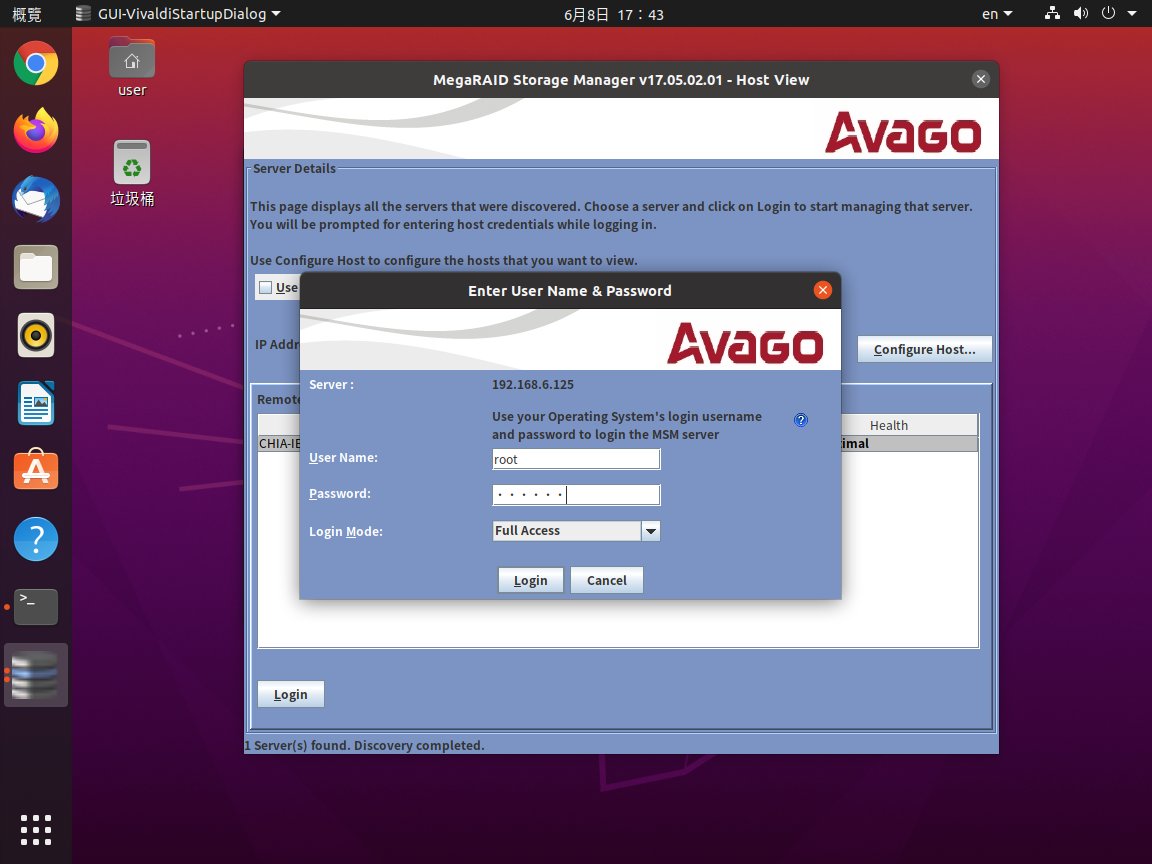The width and height of the screenshot is (1152, 864).
Task: Click the Configure Host button
Action: pyautogui.click(x=924, y=350)
